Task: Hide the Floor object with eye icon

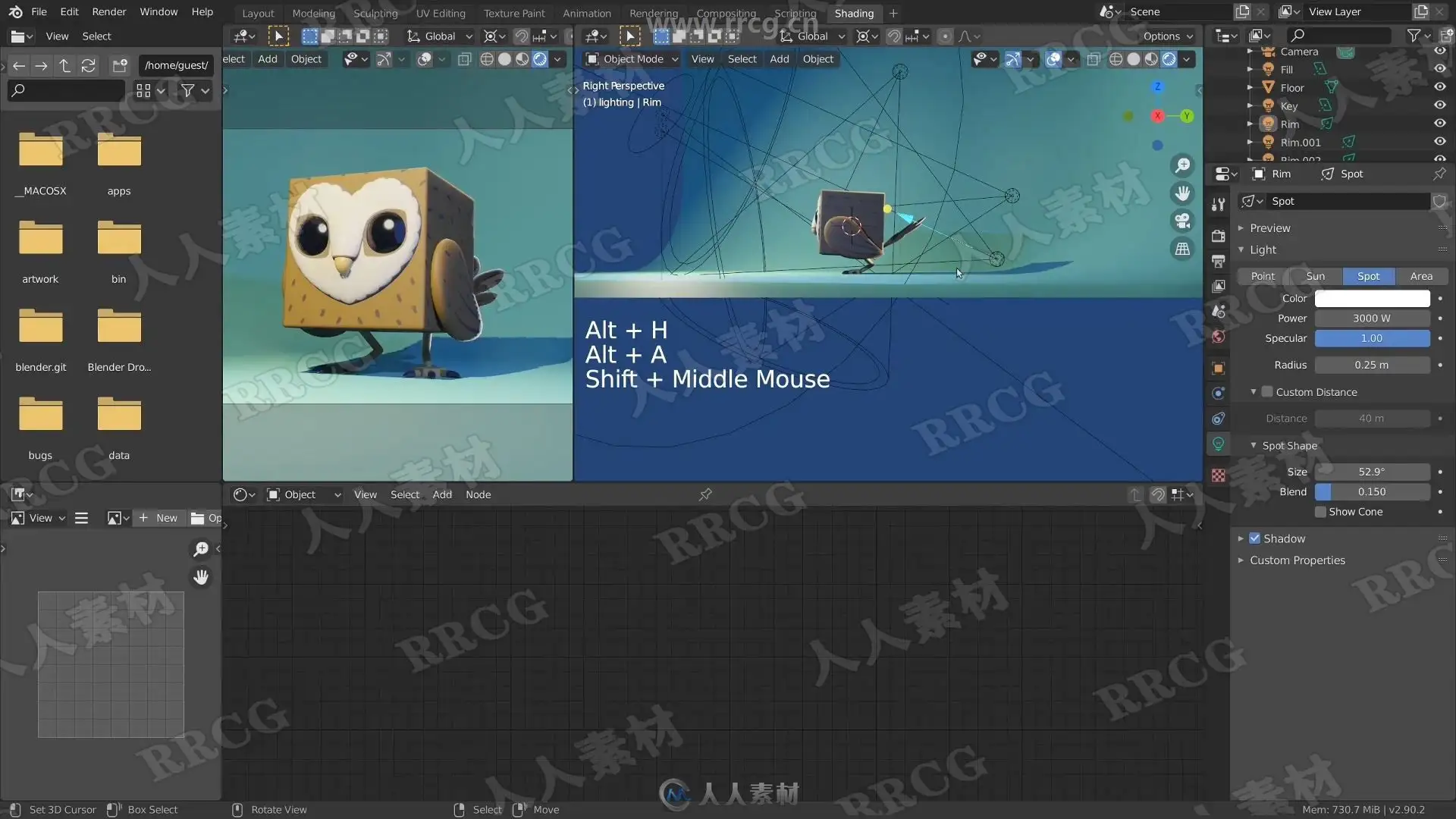Action: tap(1439, 87)
